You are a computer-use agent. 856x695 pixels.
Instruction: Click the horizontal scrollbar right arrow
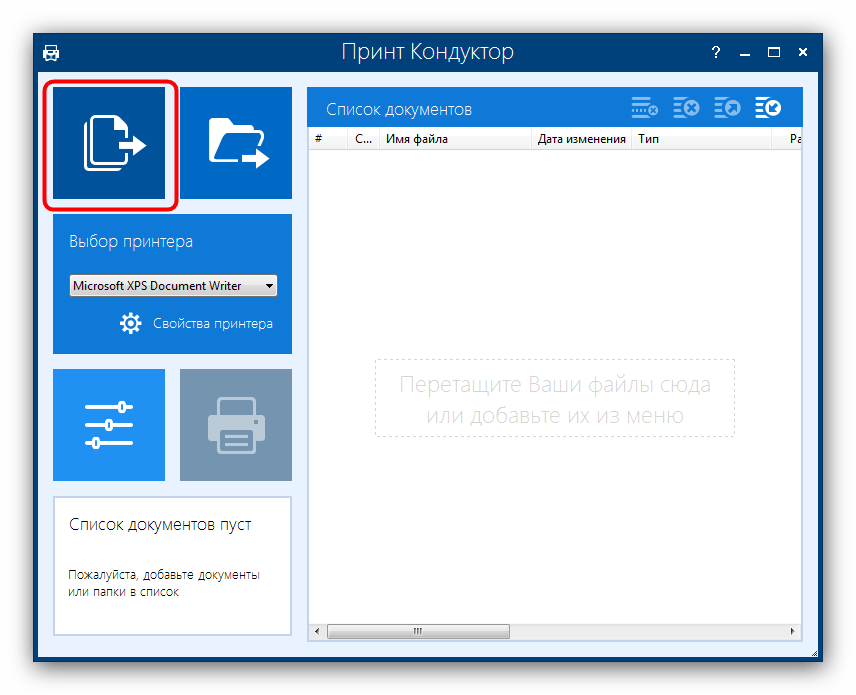click(x=795, y=632)
